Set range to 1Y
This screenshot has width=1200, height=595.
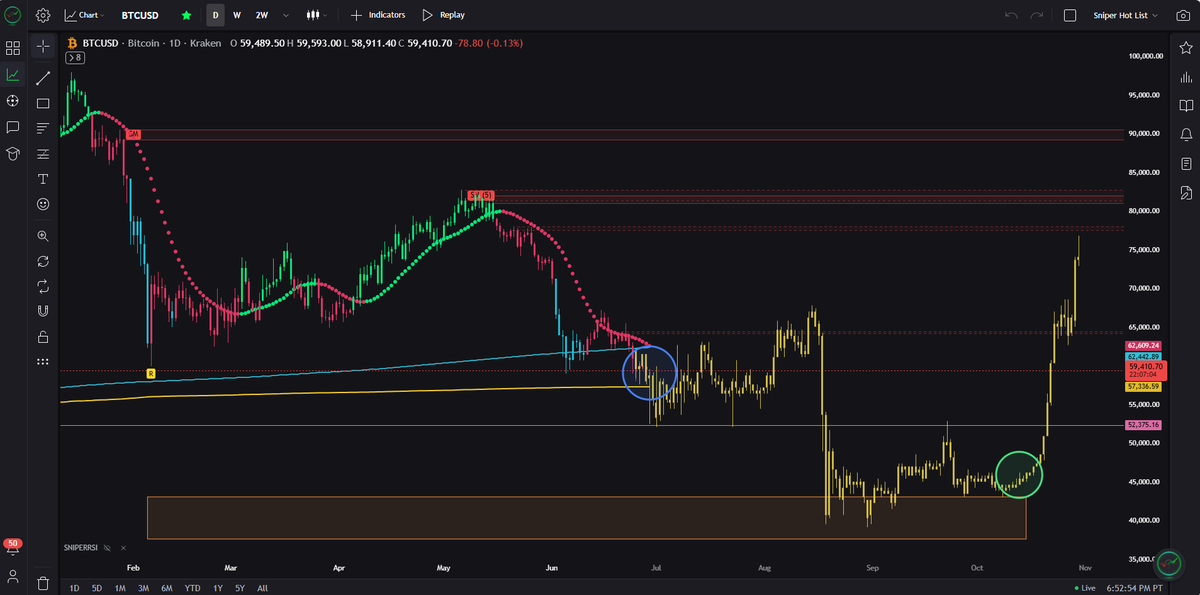coord(217,588)
